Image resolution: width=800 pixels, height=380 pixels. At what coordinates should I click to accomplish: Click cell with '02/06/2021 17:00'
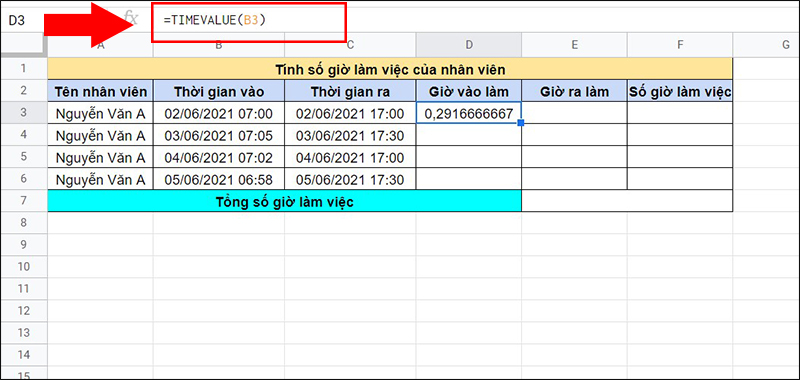point(351,113)
